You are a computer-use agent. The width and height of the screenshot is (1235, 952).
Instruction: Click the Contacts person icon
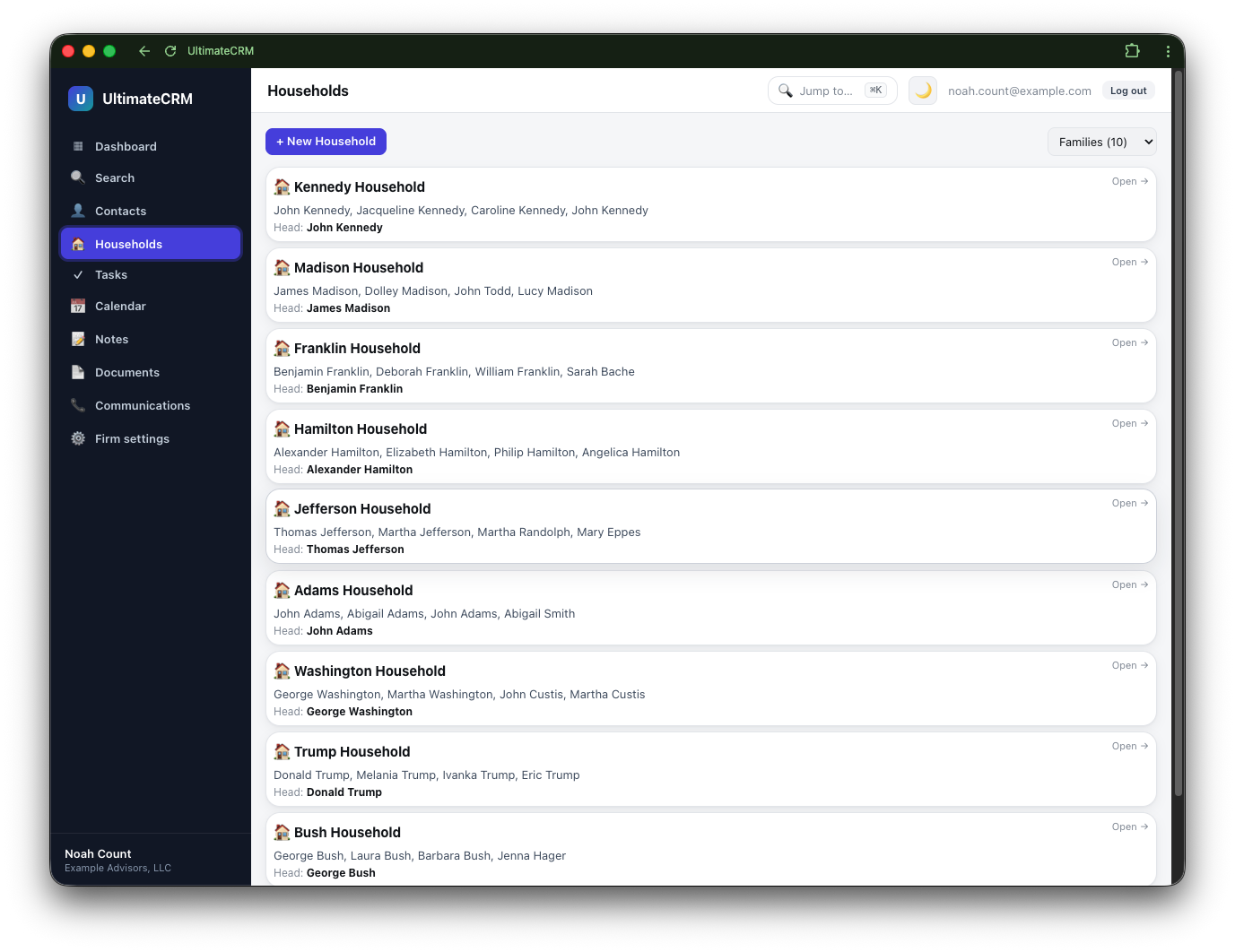[78, 211]
